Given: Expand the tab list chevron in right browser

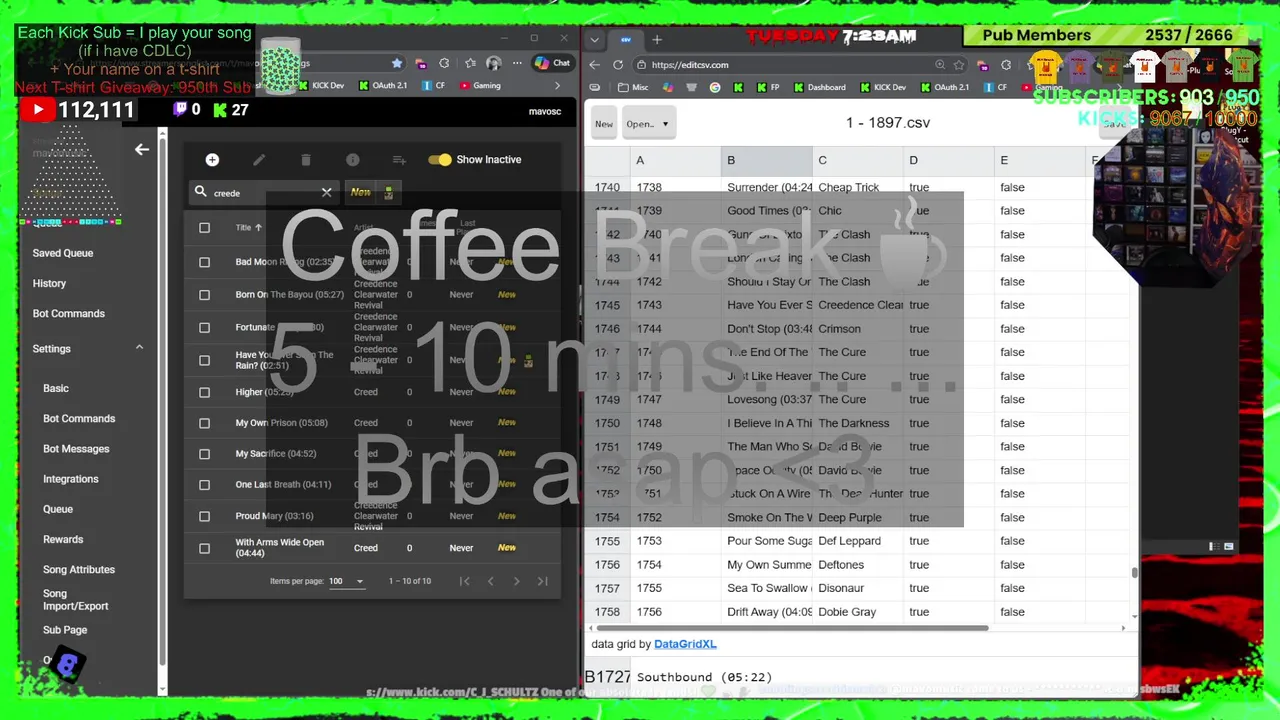Looking at the screenshot, I should click(x=595, y=40).
